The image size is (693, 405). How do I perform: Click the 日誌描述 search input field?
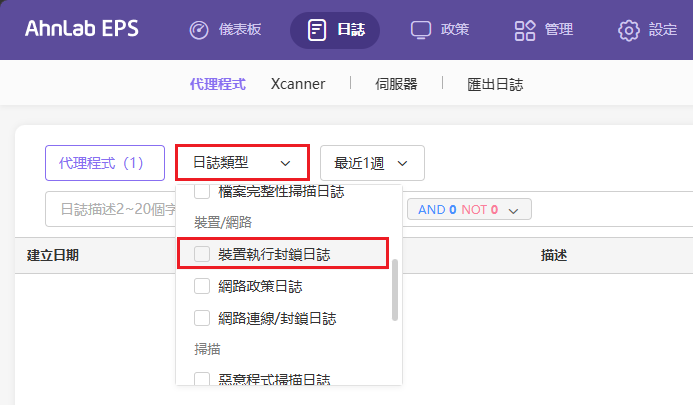pos(111,209)
